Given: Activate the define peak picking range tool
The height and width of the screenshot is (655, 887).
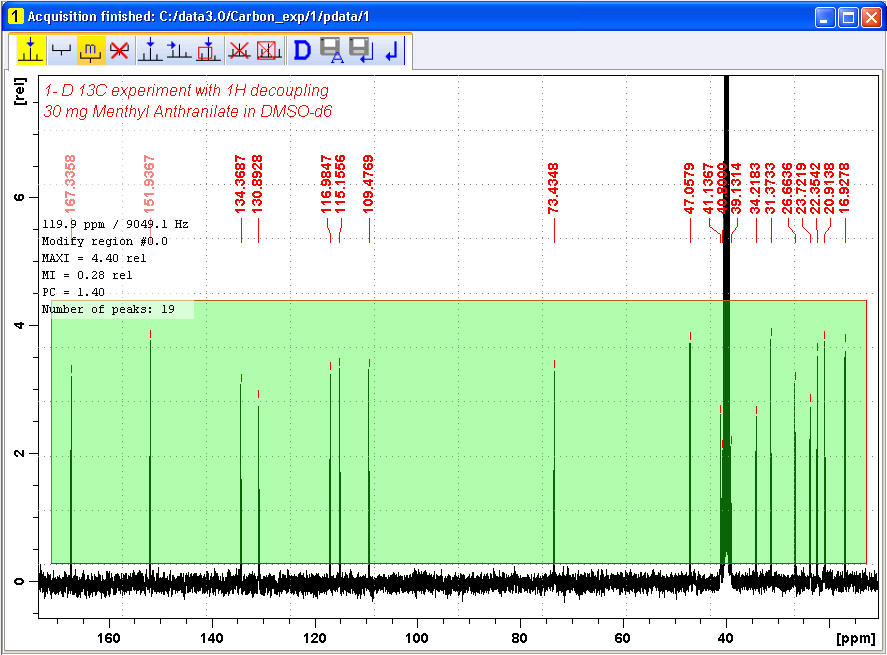Looking at the screenshot, I should pyautogui.click(x=31, y=50).
